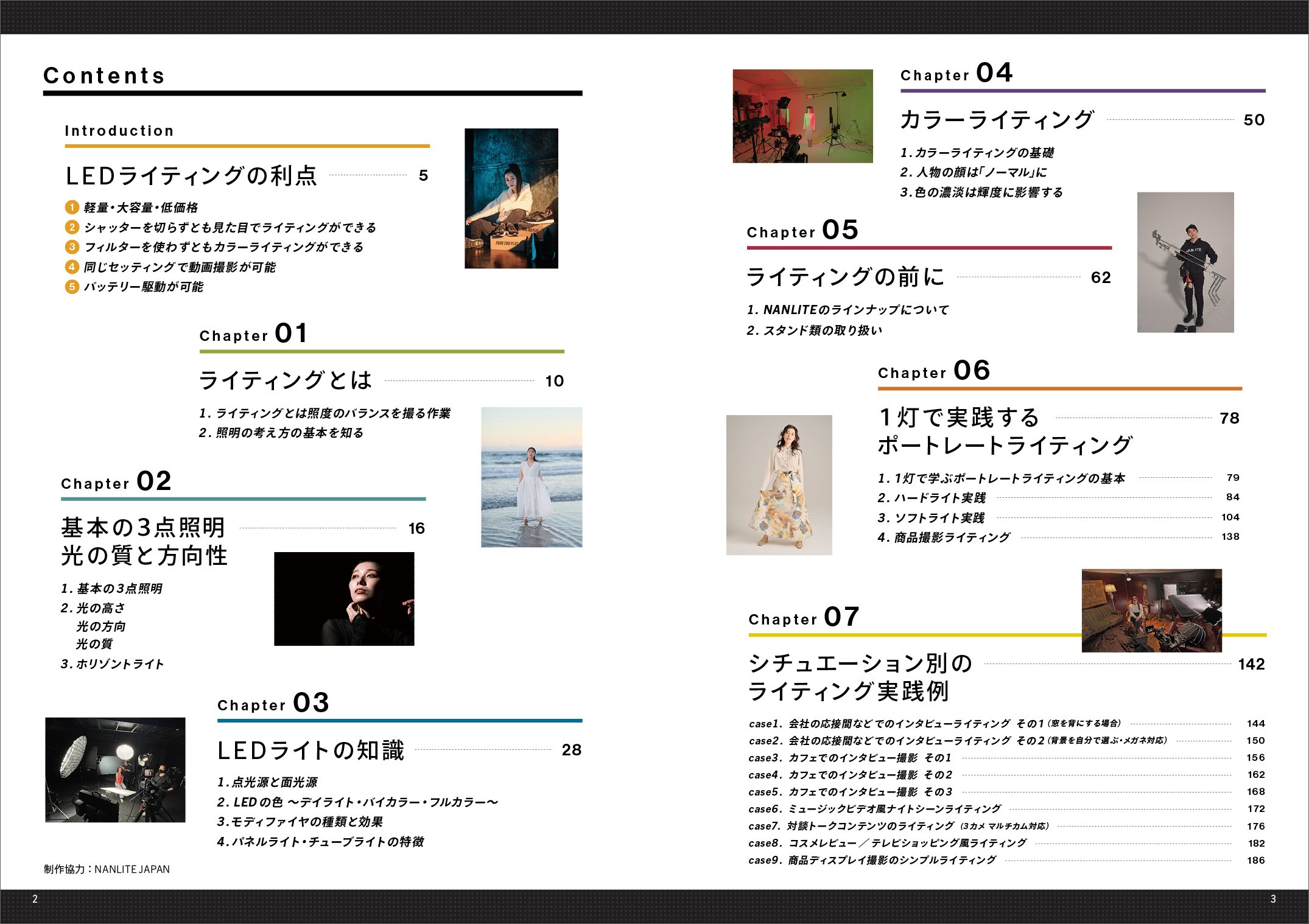The image size is (1309, 924).
Task: Click the orange number 3 bullet icon
Action: (72, 247)
